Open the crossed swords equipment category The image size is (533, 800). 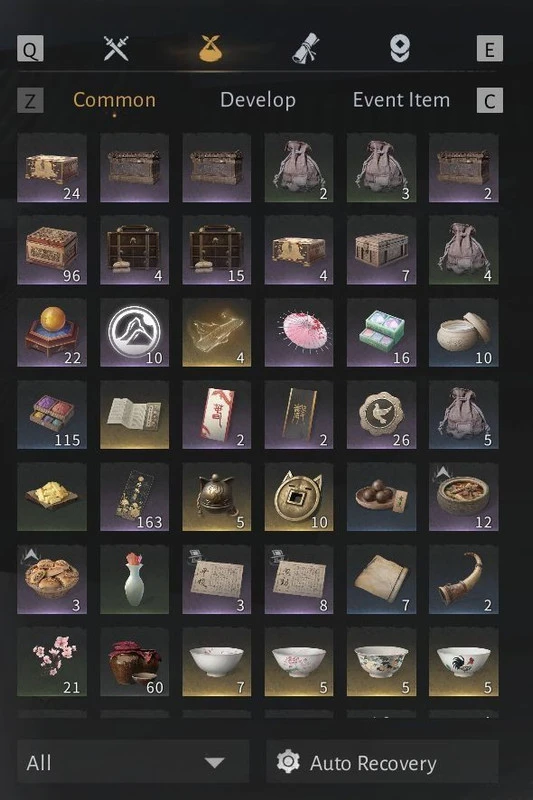click(116, 49)
